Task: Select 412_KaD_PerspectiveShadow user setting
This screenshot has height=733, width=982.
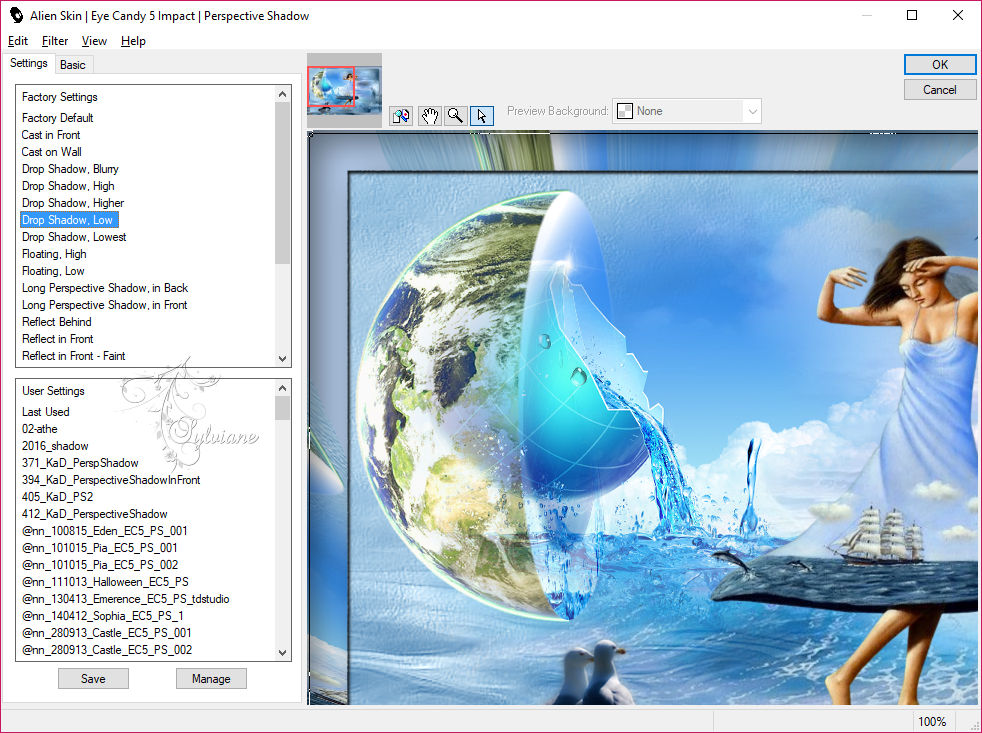Action: (x=95, y=513)
